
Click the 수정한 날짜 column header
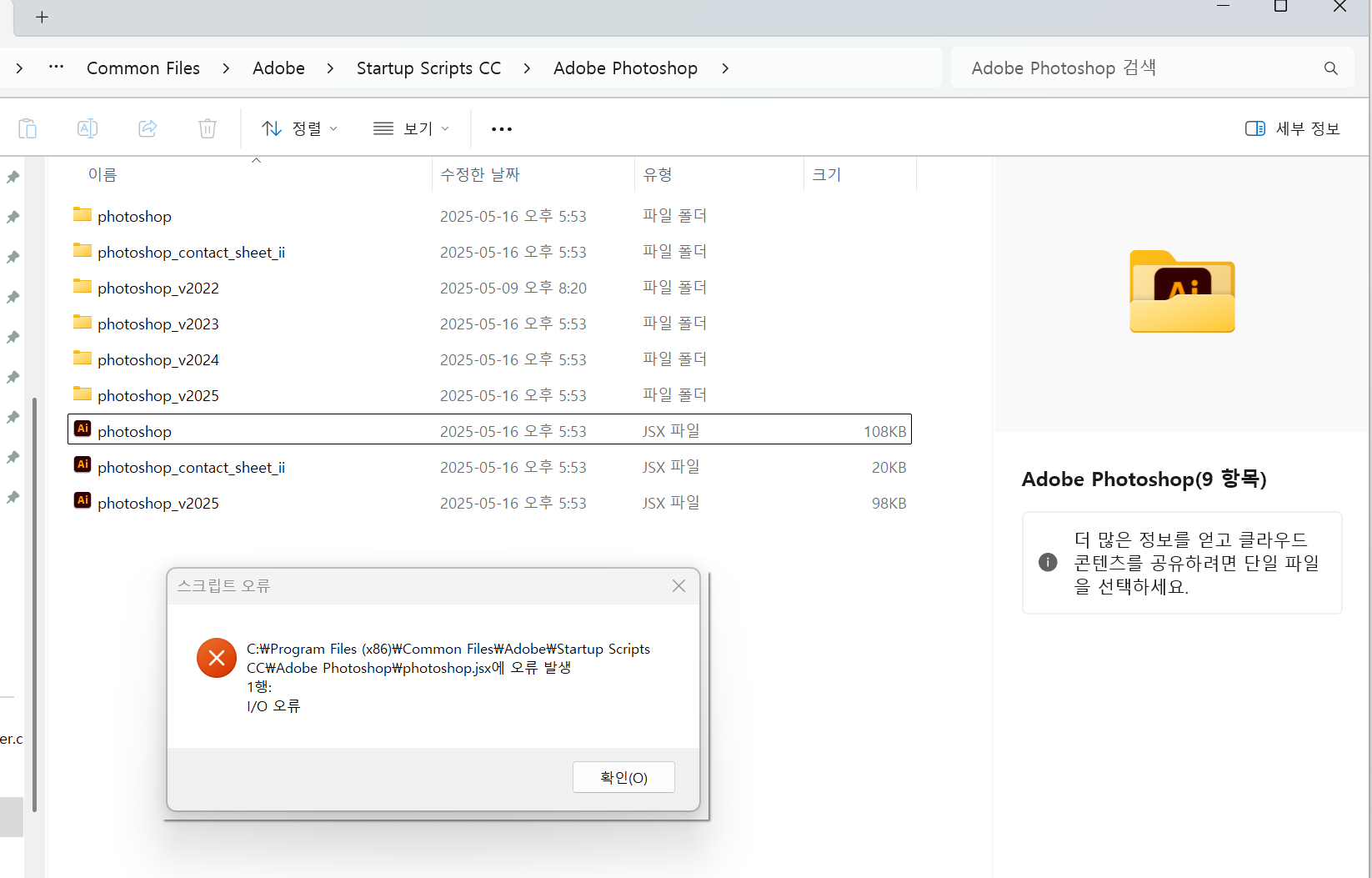[x=479, y=174]
